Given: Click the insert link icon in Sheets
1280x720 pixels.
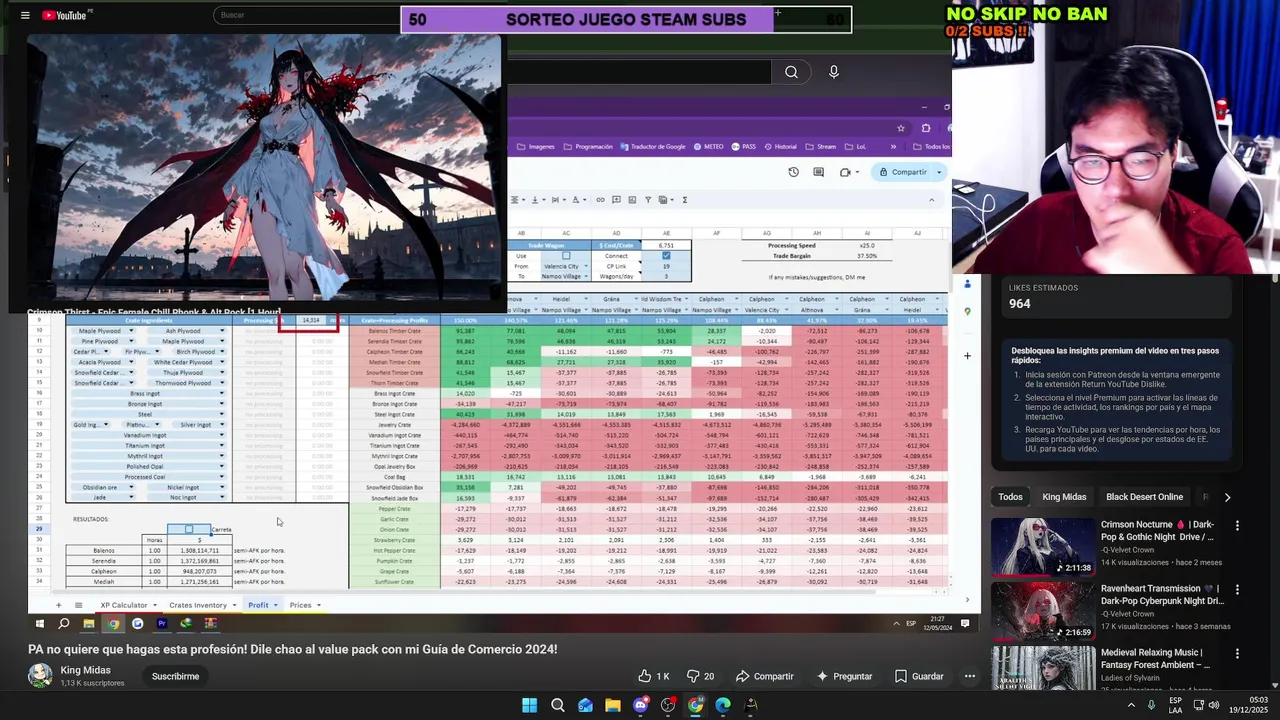Looking at the screenshot, I should click(x=600, y=200).
